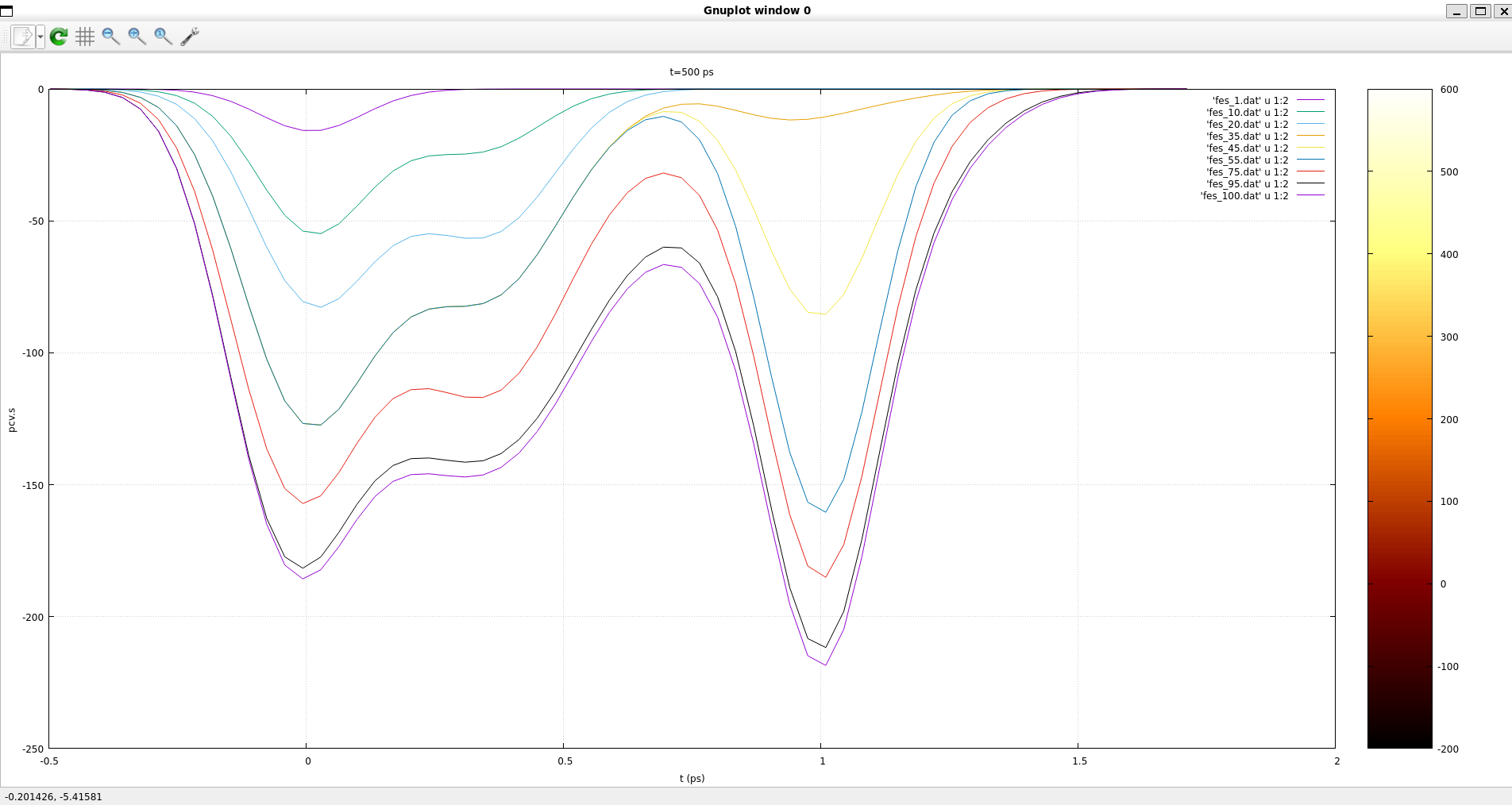This screenshot has height=805, width=1512.
Task: Open the window menu icon in title bar
Action: pos(7,10)
